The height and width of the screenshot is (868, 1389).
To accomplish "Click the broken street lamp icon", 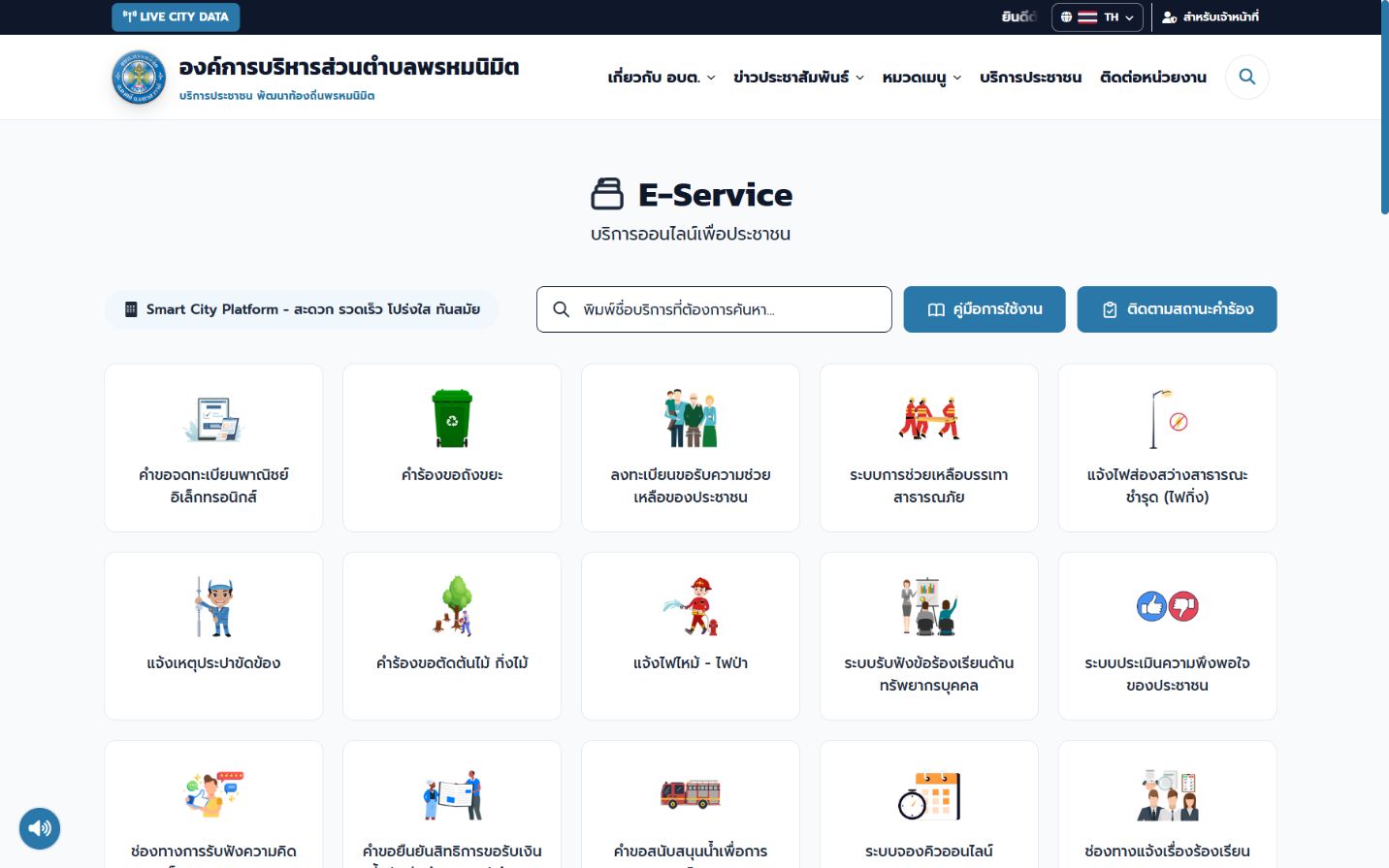I will [1168, 419].
